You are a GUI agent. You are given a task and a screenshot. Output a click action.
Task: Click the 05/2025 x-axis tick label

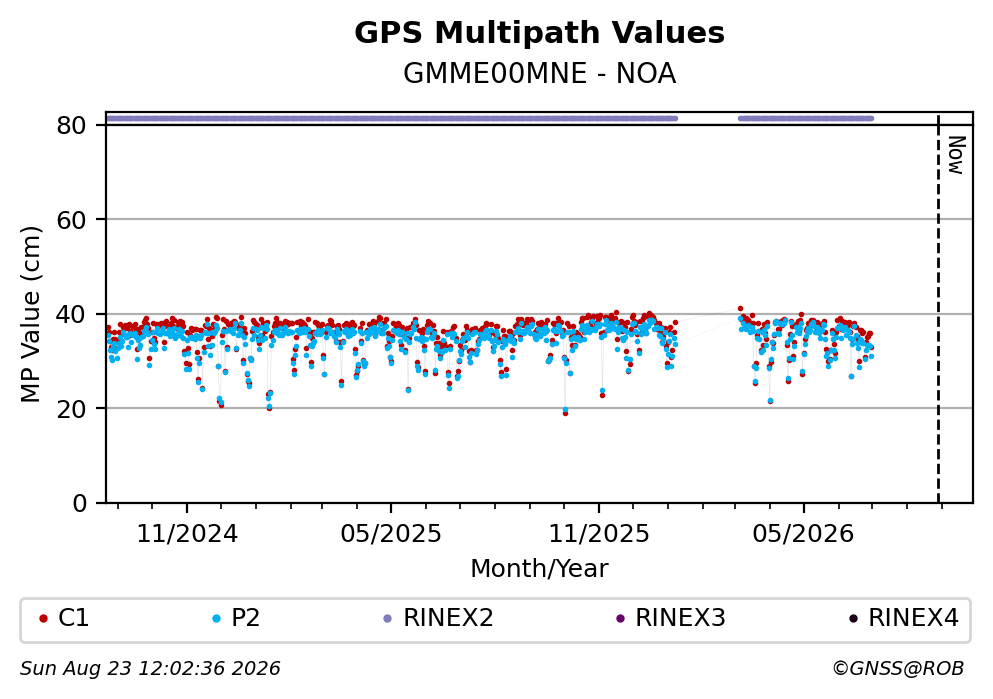tap(391, 534)
